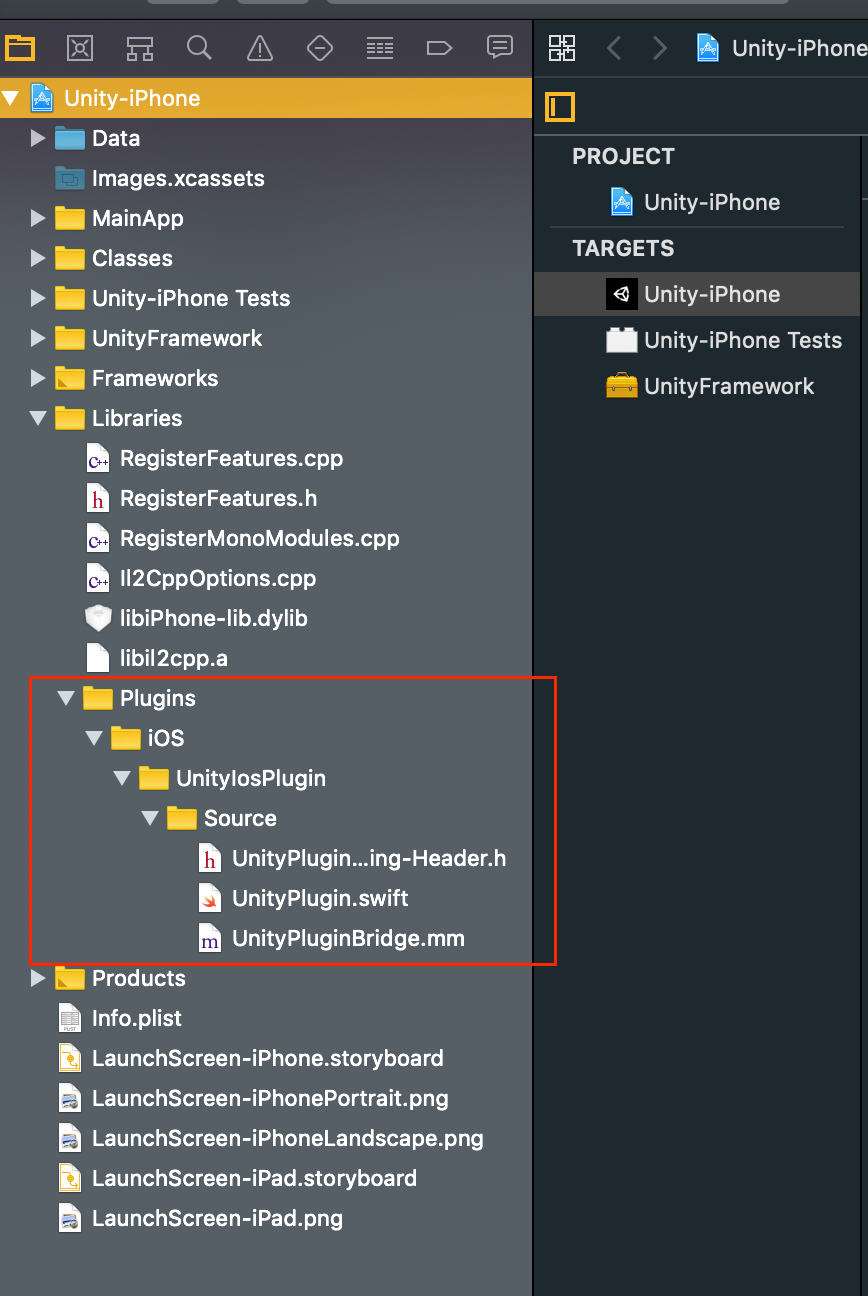Viewport: 868px width, 1296px height.
Task: Select the Breakpoint navigator diamond icon
Action: point(319,47)
